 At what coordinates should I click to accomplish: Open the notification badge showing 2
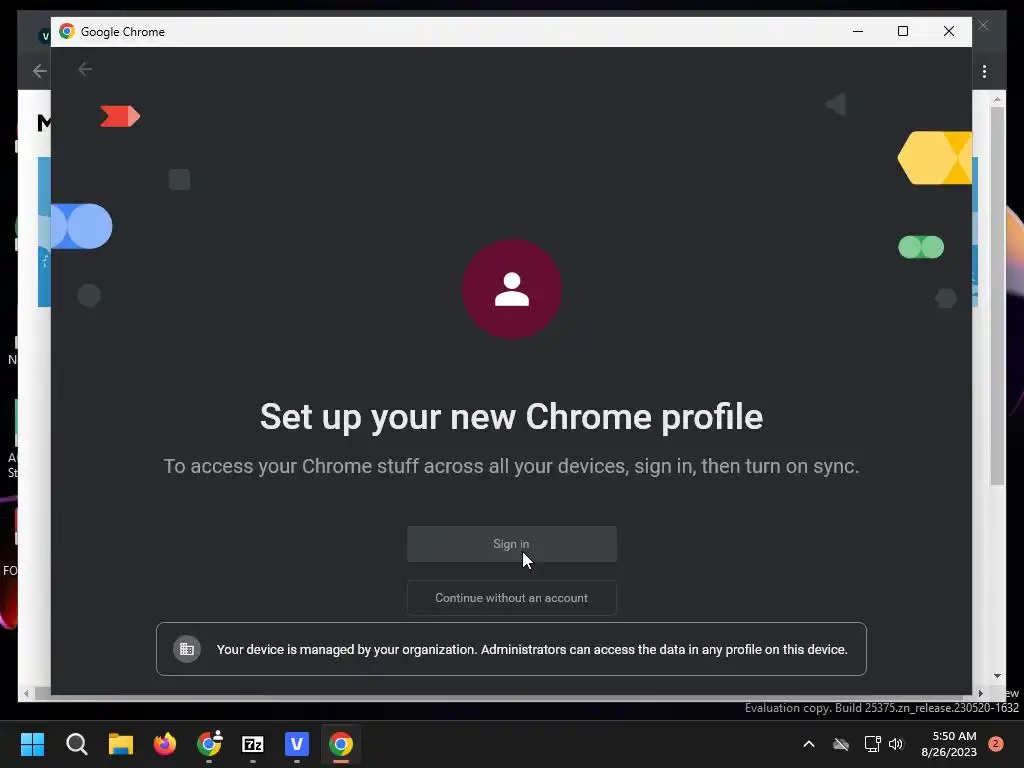[996, 744]
